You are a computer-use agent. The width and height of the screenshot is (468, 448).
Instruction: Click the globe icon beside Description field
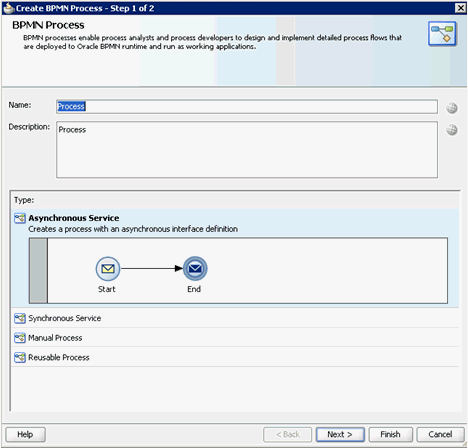click(452, 130)
